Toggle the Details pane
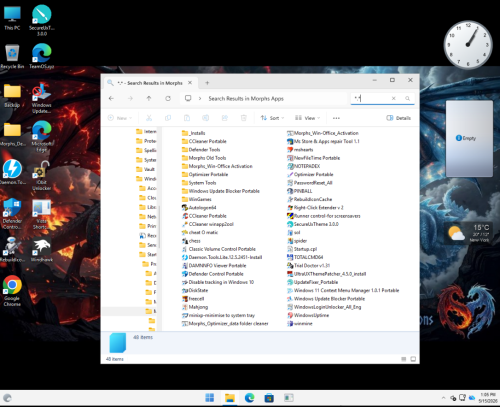 [398, 118]
